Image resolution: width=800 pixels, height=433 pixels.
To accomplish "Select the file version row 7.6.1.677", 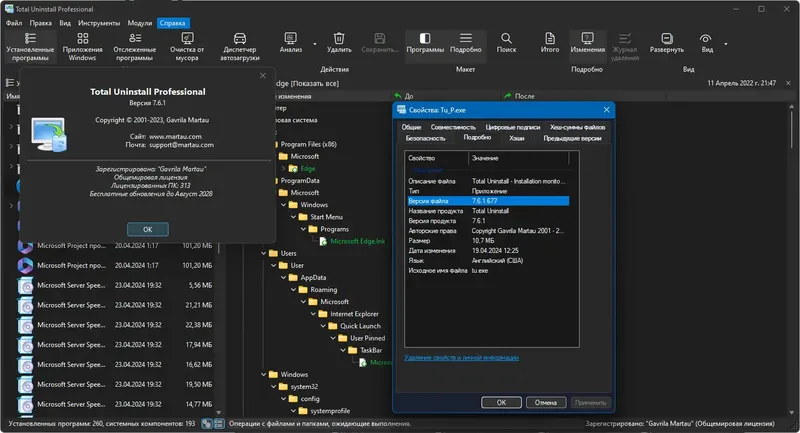I will click(x=488, y=201).
